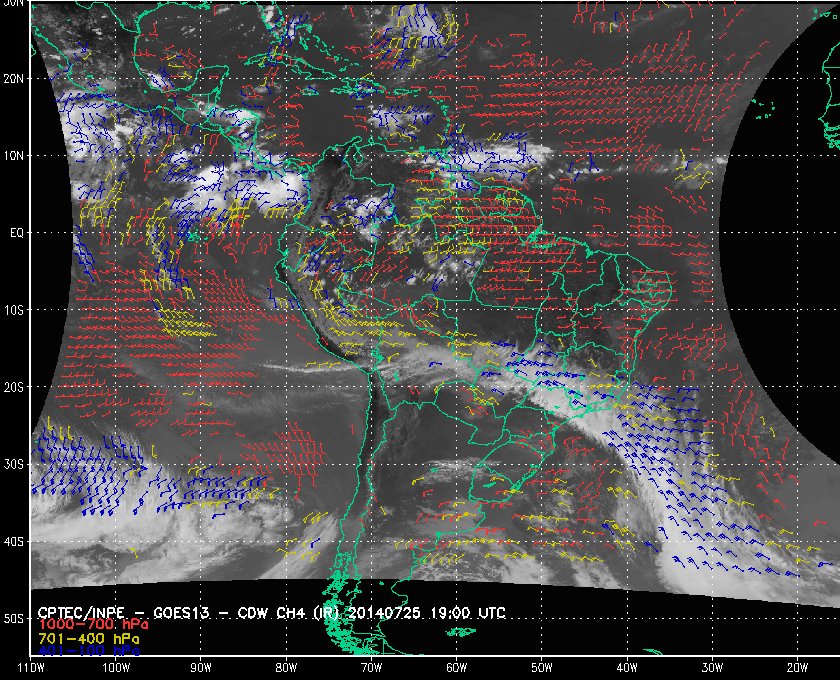Screen dimensions: 840x680
Task: Click the 30W longitude label
Action: click(x=712, y=668)
